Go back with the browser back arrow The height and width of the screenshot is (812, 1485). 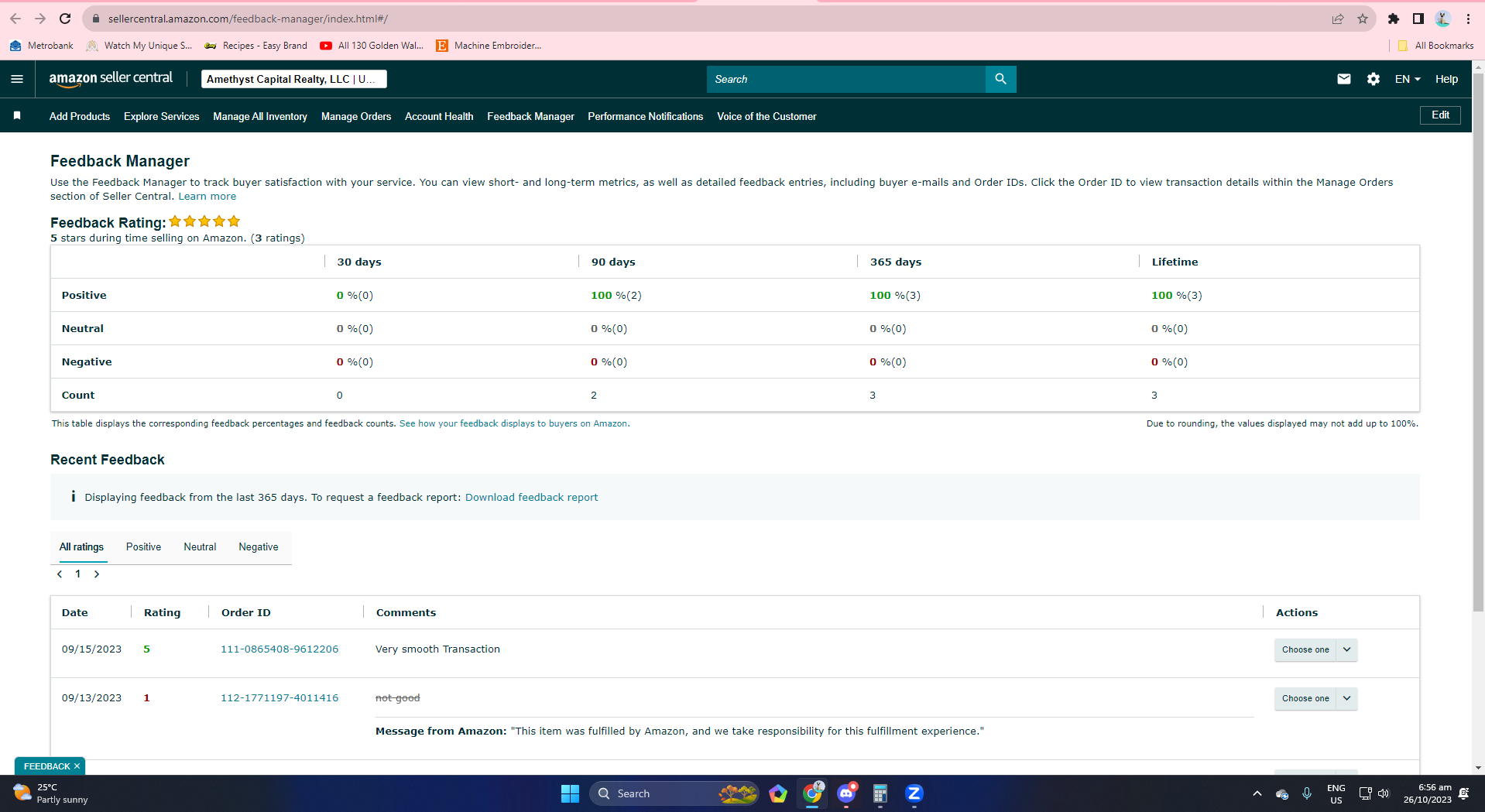pos(15,19)
